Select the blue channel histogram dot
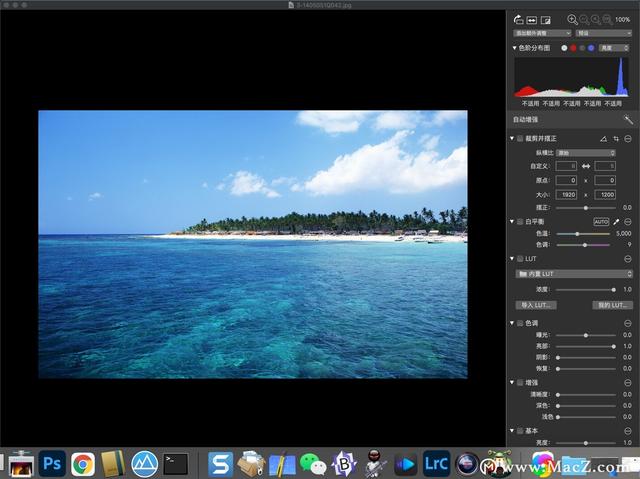The height and width of the screenshot is (479, 640). (x=591, y=48)
